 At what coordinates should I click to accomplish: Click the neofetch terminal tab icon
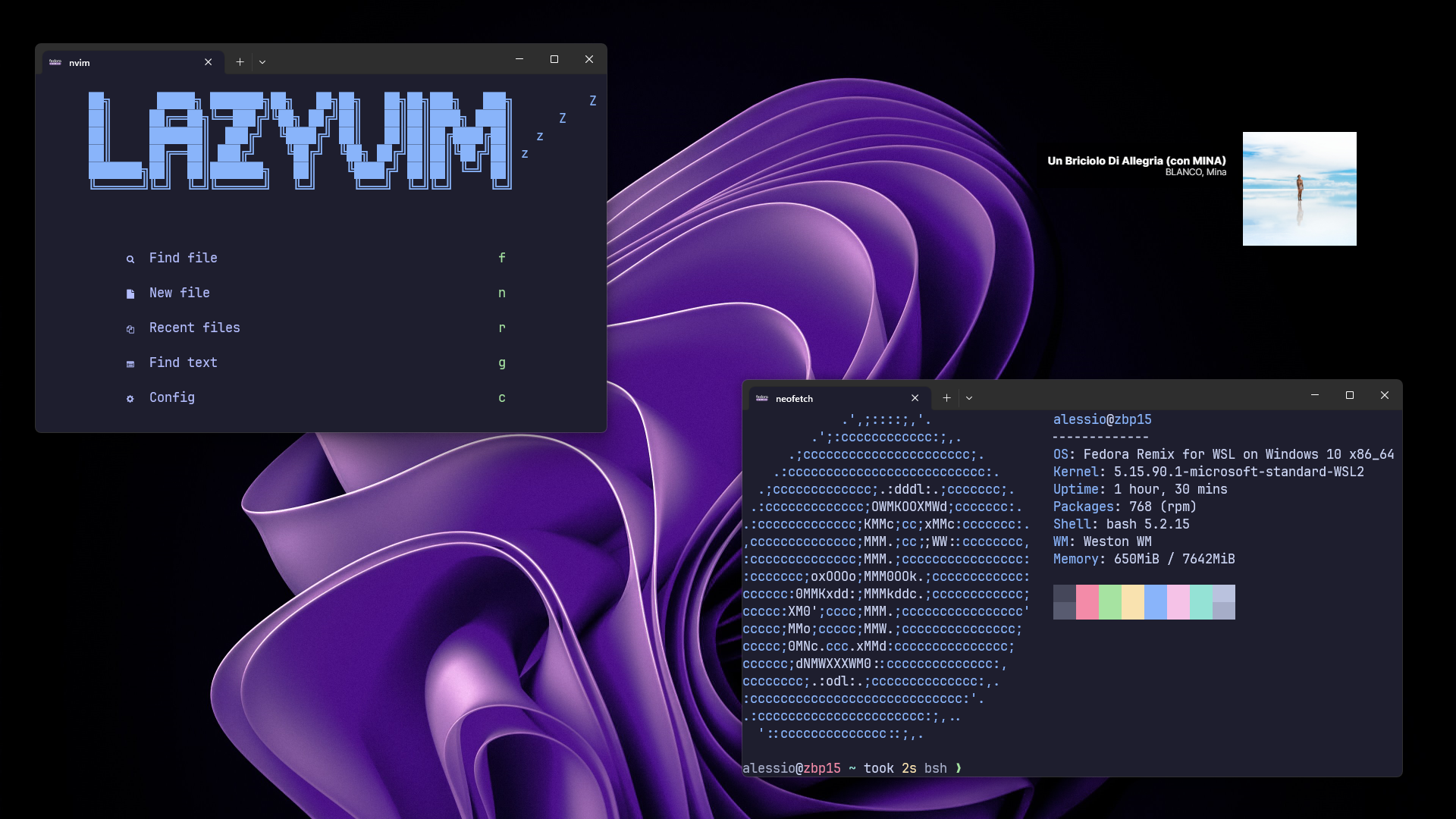pos(762,398)
